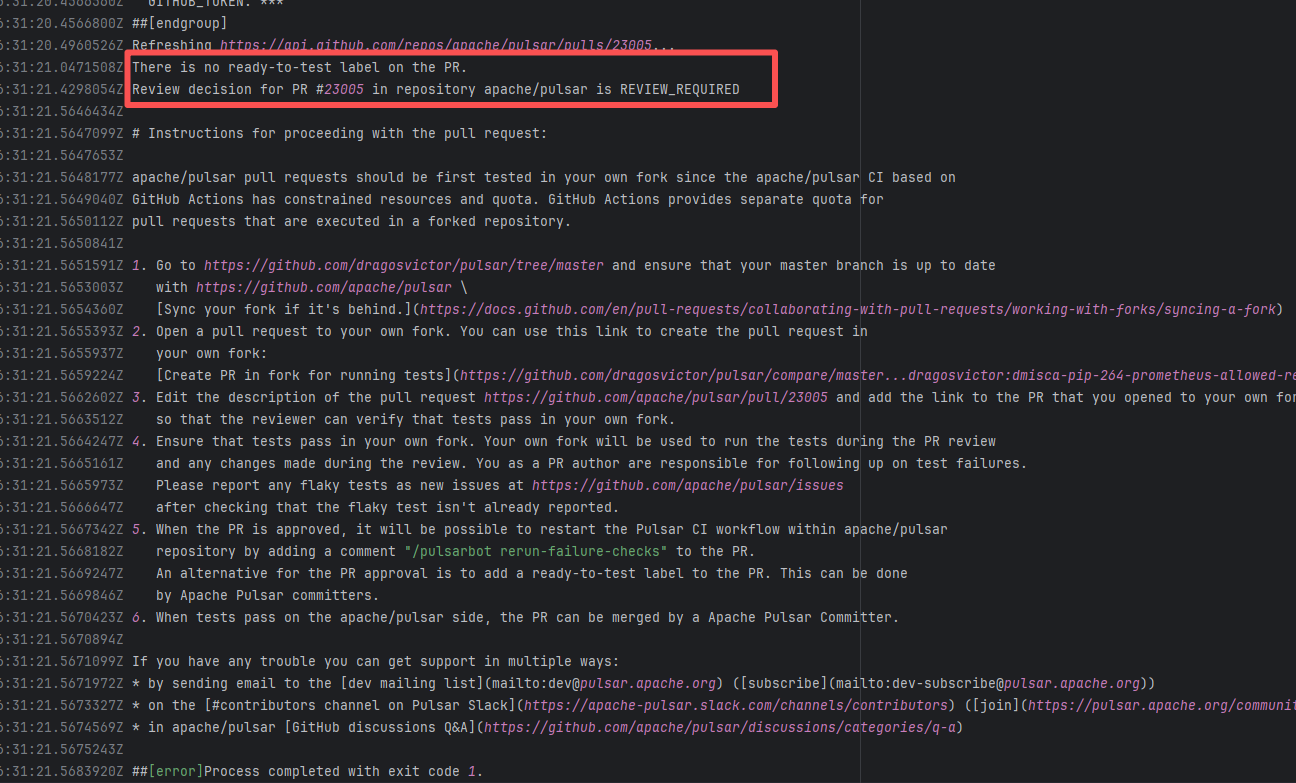Screen dimensions: 1296x783
Task: Visit the apache/pulsar/issues link
Action: [x=687, y=486]
